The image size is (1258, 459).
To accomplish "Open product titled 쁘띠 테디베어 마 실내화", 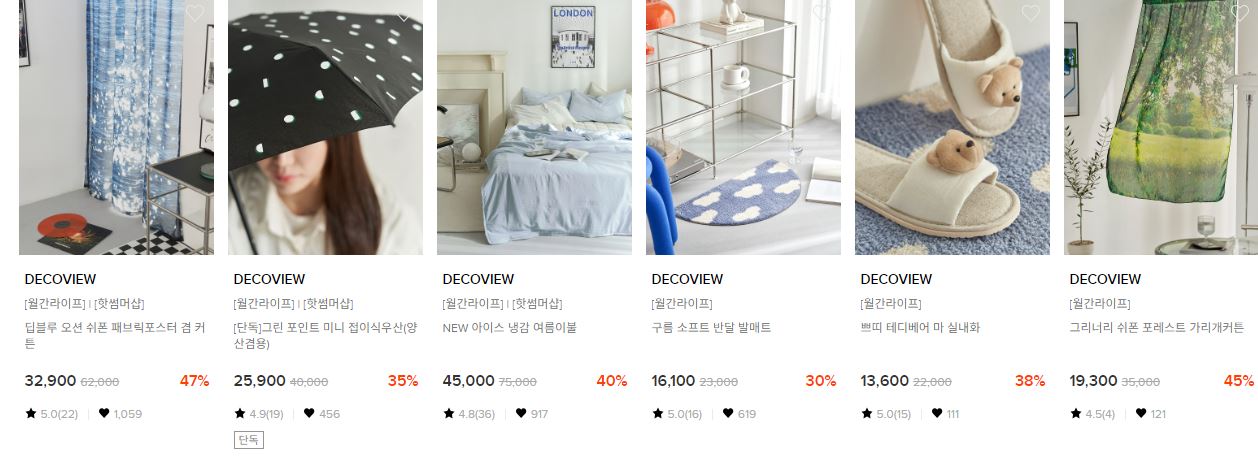I will pyautogui.click(x=920, y=327).
